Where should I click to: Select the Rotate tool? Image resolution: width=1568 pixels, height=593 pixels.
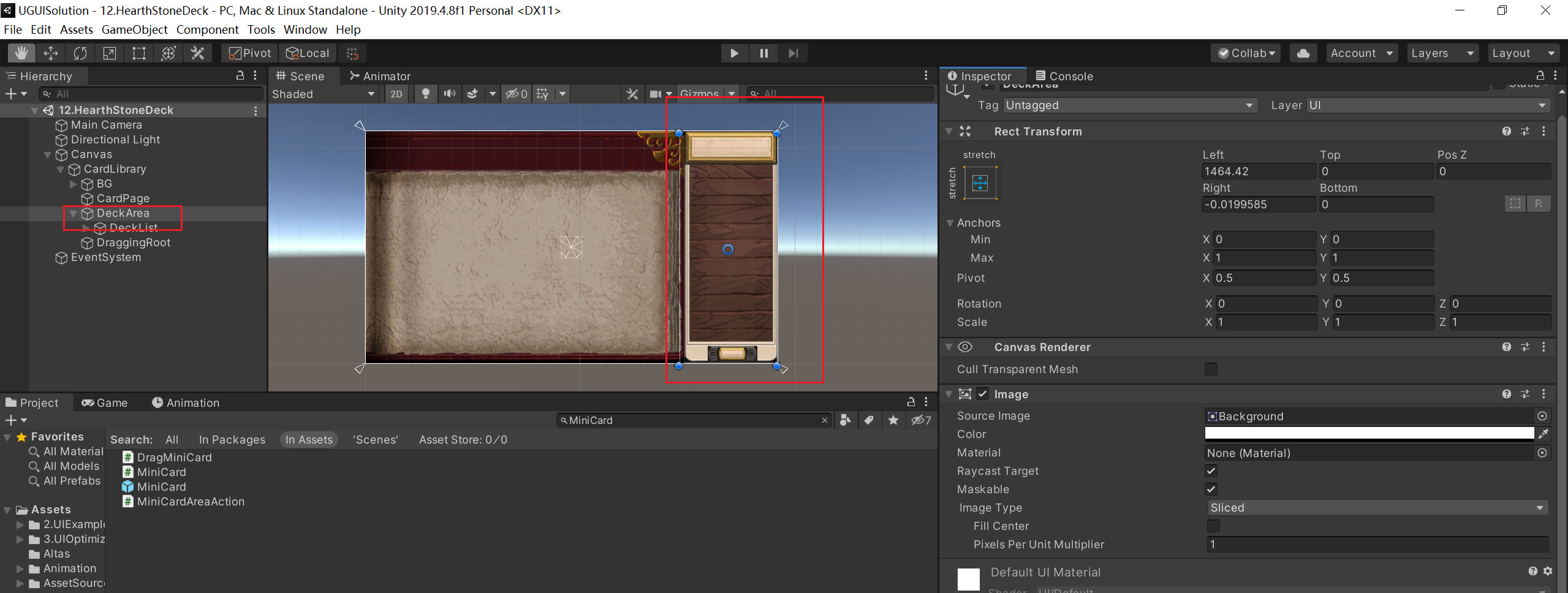[80, 53]
